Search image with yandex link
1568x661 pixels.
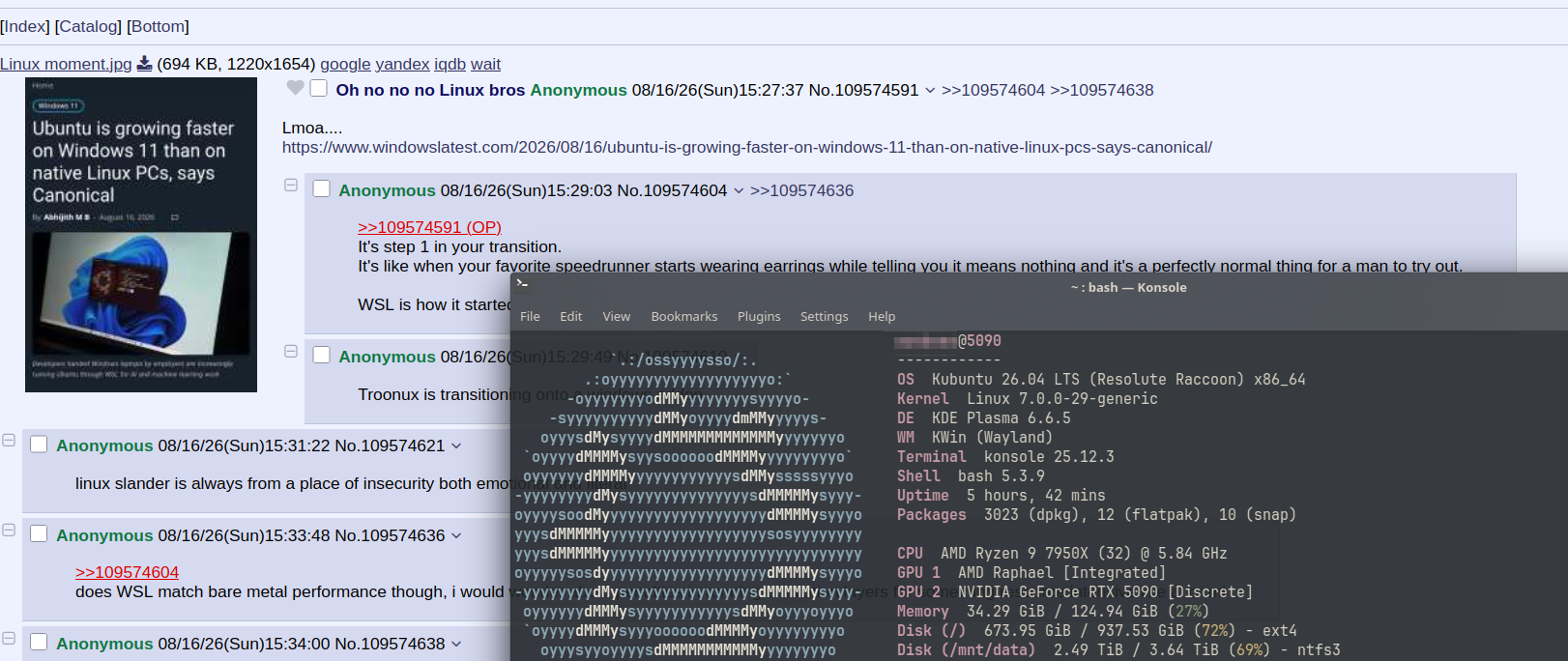[402, 64]
